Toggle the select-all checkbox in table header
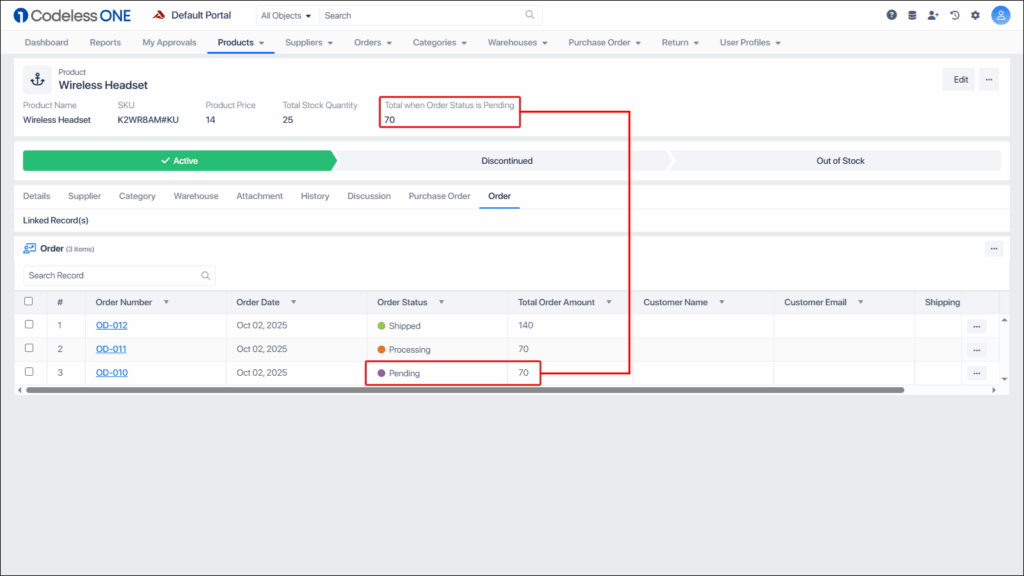Image resolution: width=1024 pixels, height=576 pixels. [29, 301]
